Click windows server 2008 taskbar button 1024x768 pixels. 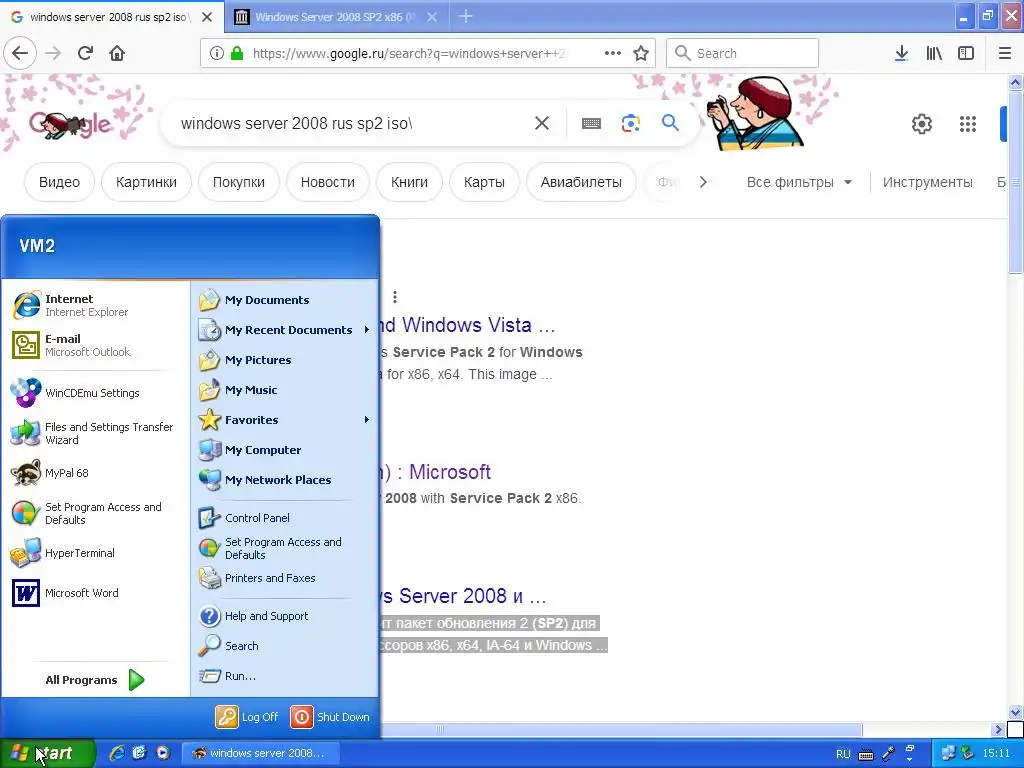click(x=260, y=753)
